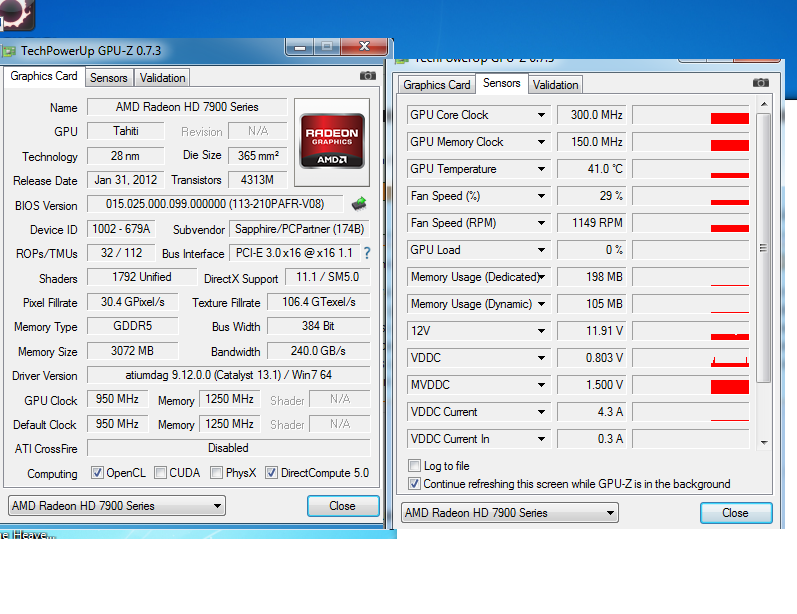Click the BIOS save chip icon

[359, 204]
